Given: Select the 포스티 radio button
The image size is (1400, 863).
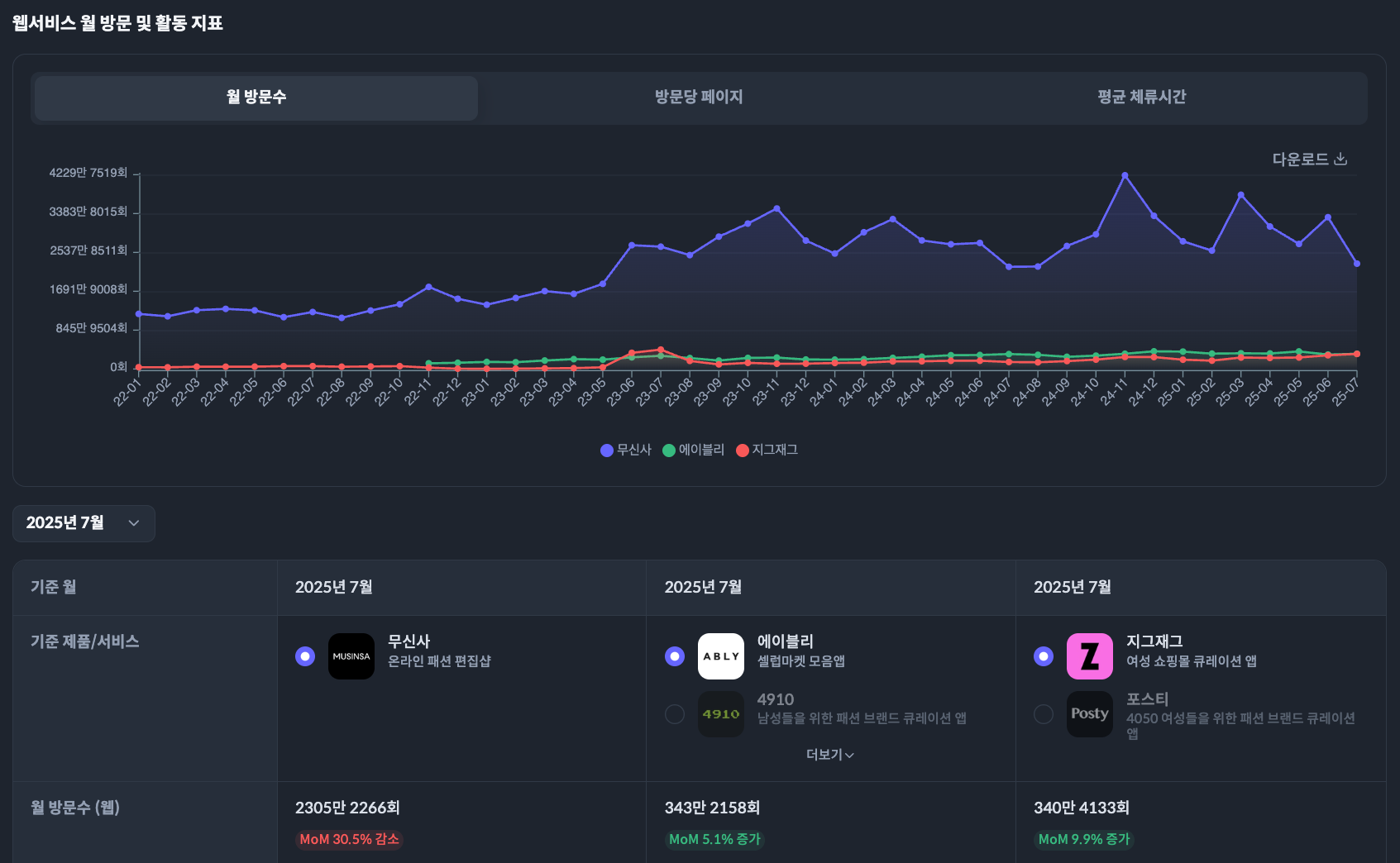Looking at the screenshot, I should click(1043, 713).
